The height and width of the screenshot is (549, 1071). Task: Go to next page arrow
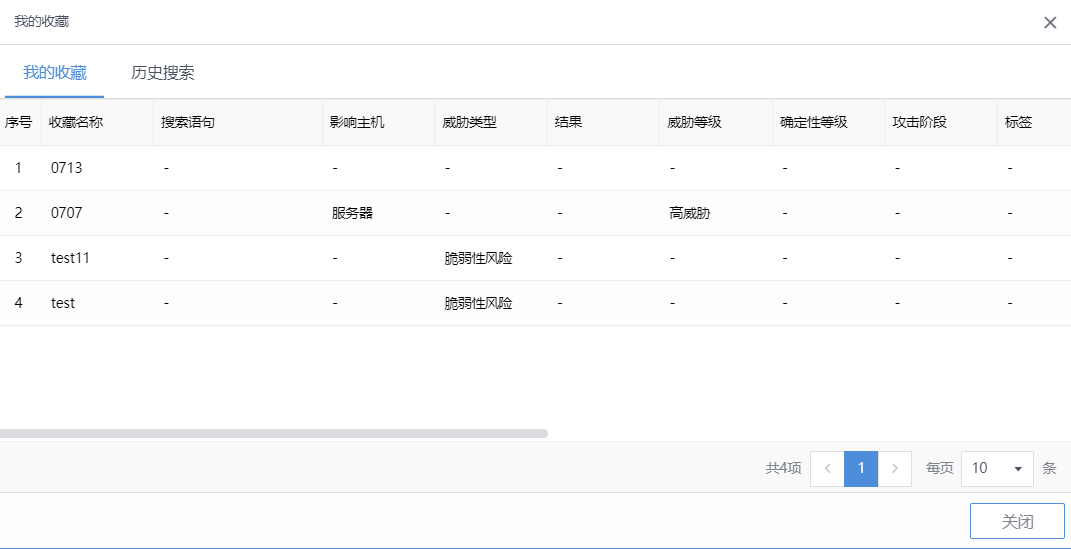tap(895, 468)
